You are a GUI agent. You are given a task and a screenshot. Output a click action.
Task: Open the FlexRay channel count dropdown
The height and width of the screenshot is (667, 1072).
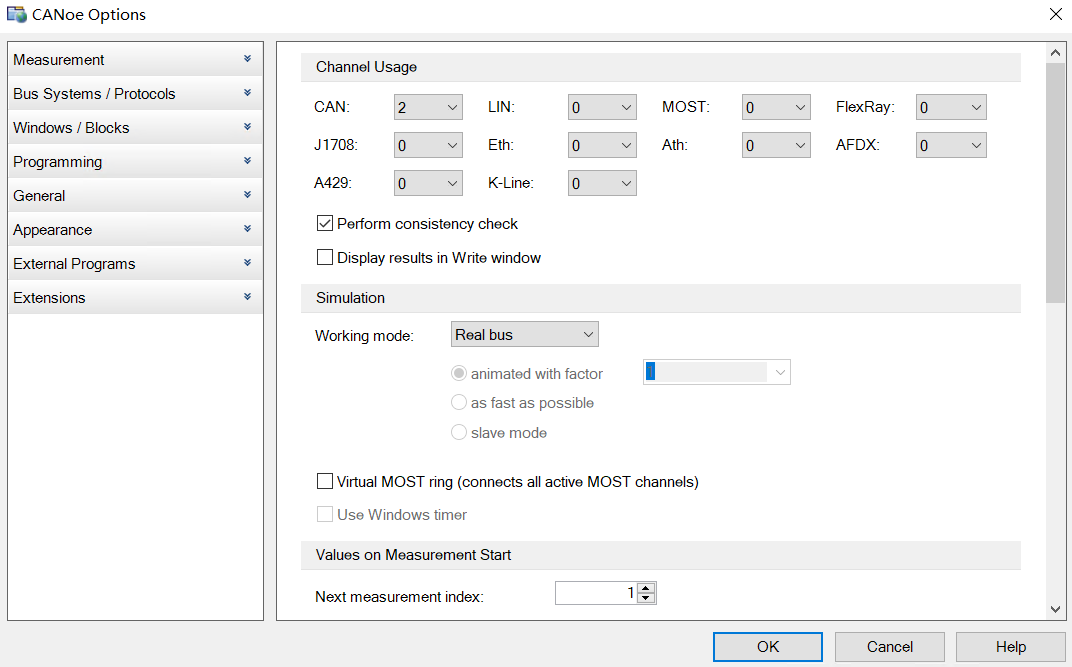(951, 107)
